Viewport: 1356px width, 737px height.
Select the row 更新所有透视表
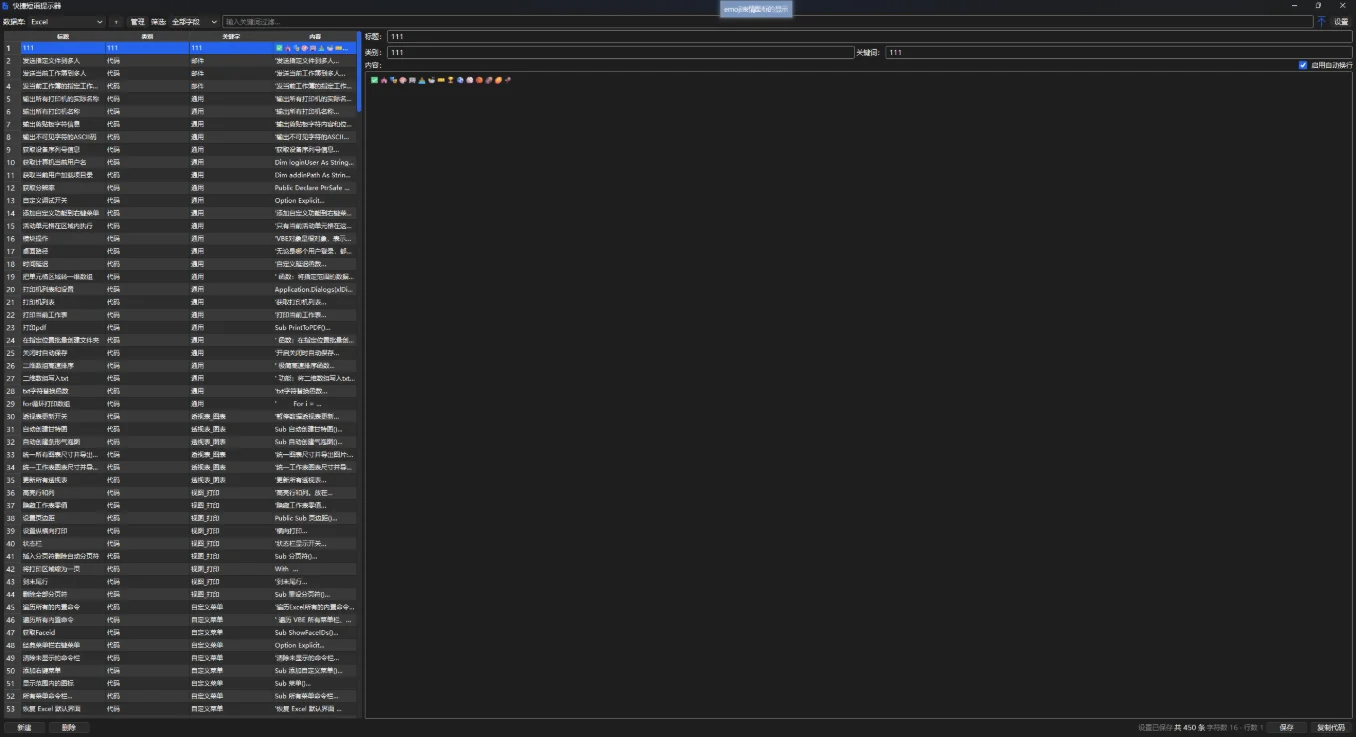180,480
